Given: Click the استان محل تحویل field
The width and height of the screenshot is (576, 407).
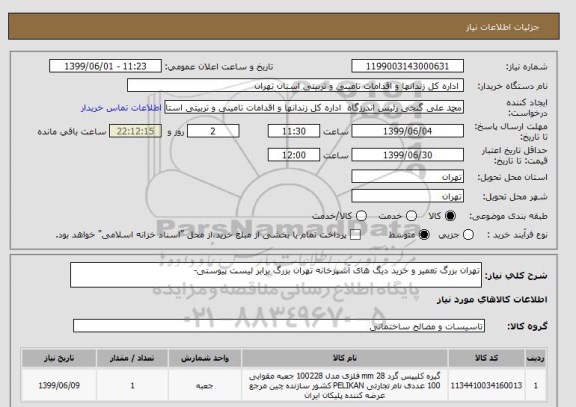Looking at the screenshot, I should click(x=407, y=177).
